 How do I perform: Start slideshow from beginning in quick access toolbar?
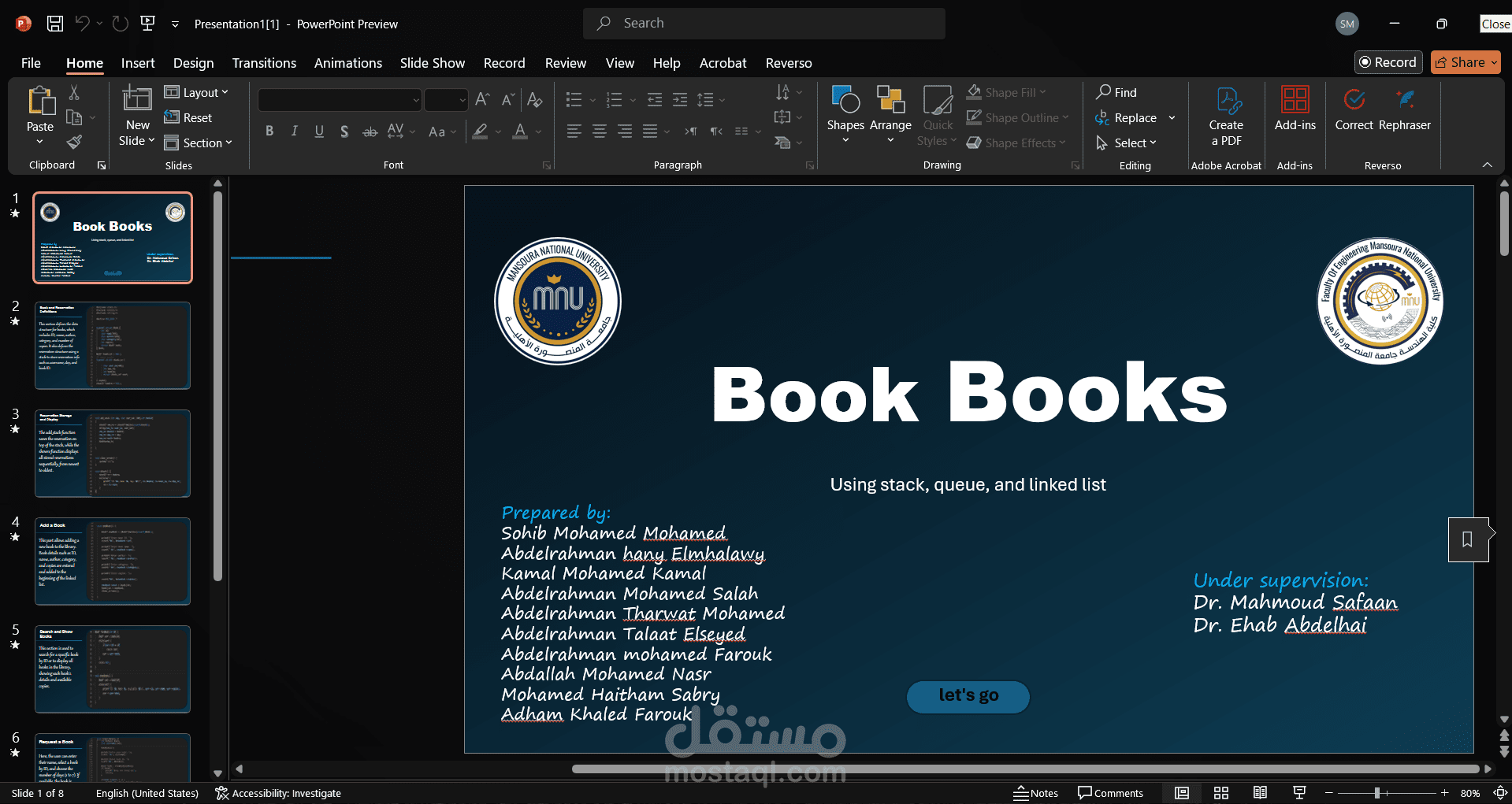[147, 24]
